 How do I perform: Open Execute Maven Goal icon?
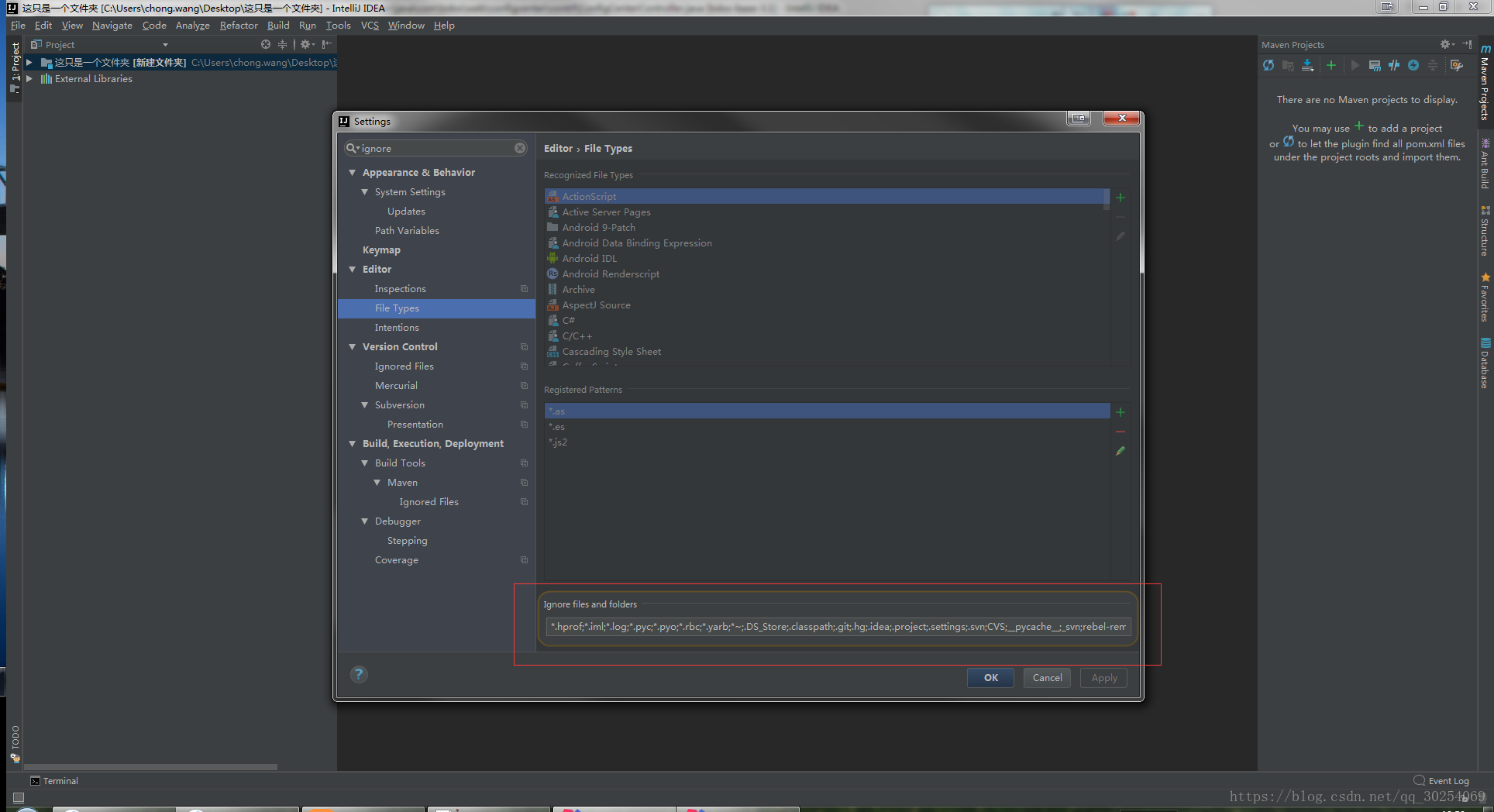click(x=1375, y=66)
